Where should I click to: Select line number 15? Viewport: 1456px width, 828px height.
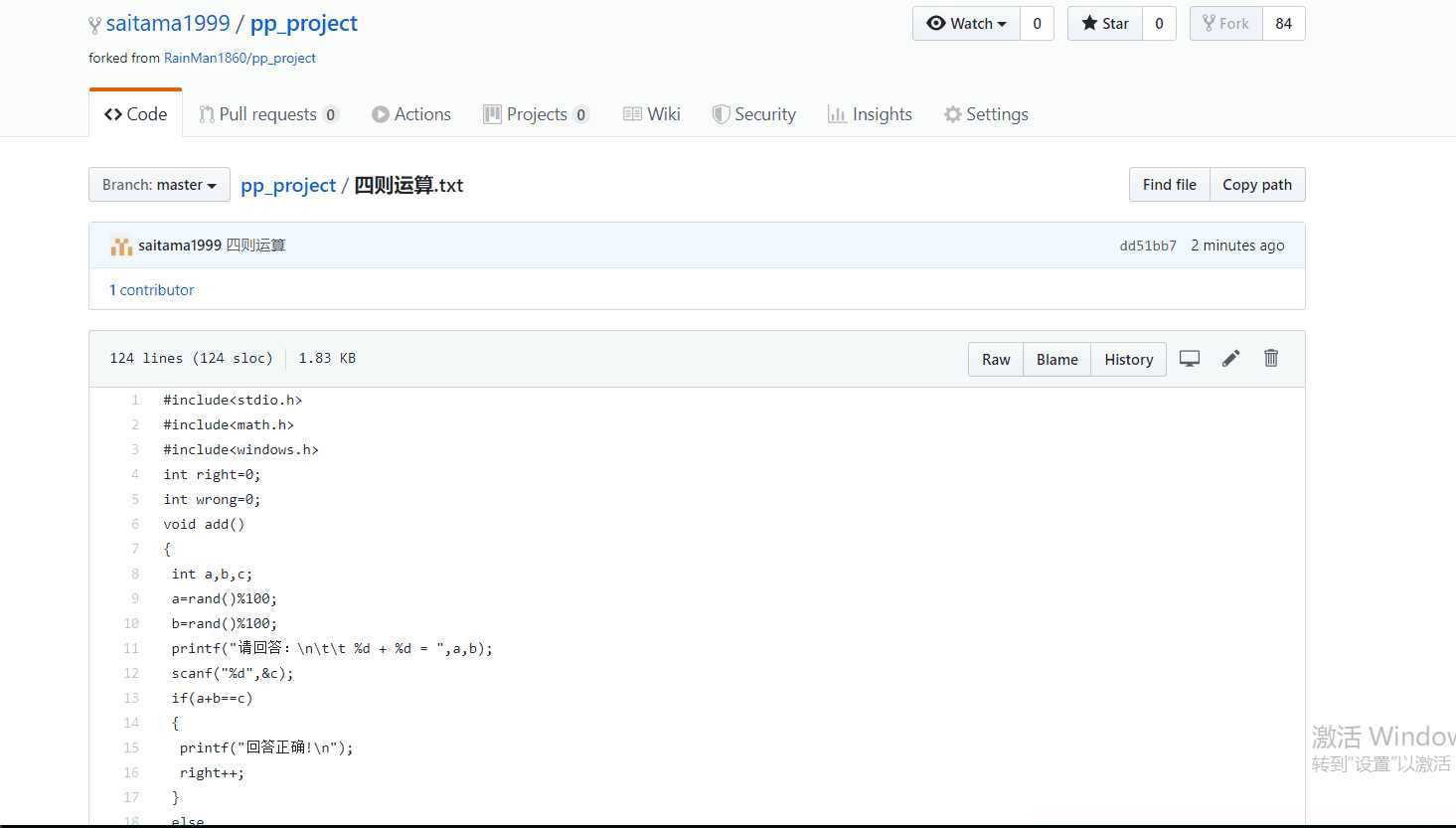131,747
